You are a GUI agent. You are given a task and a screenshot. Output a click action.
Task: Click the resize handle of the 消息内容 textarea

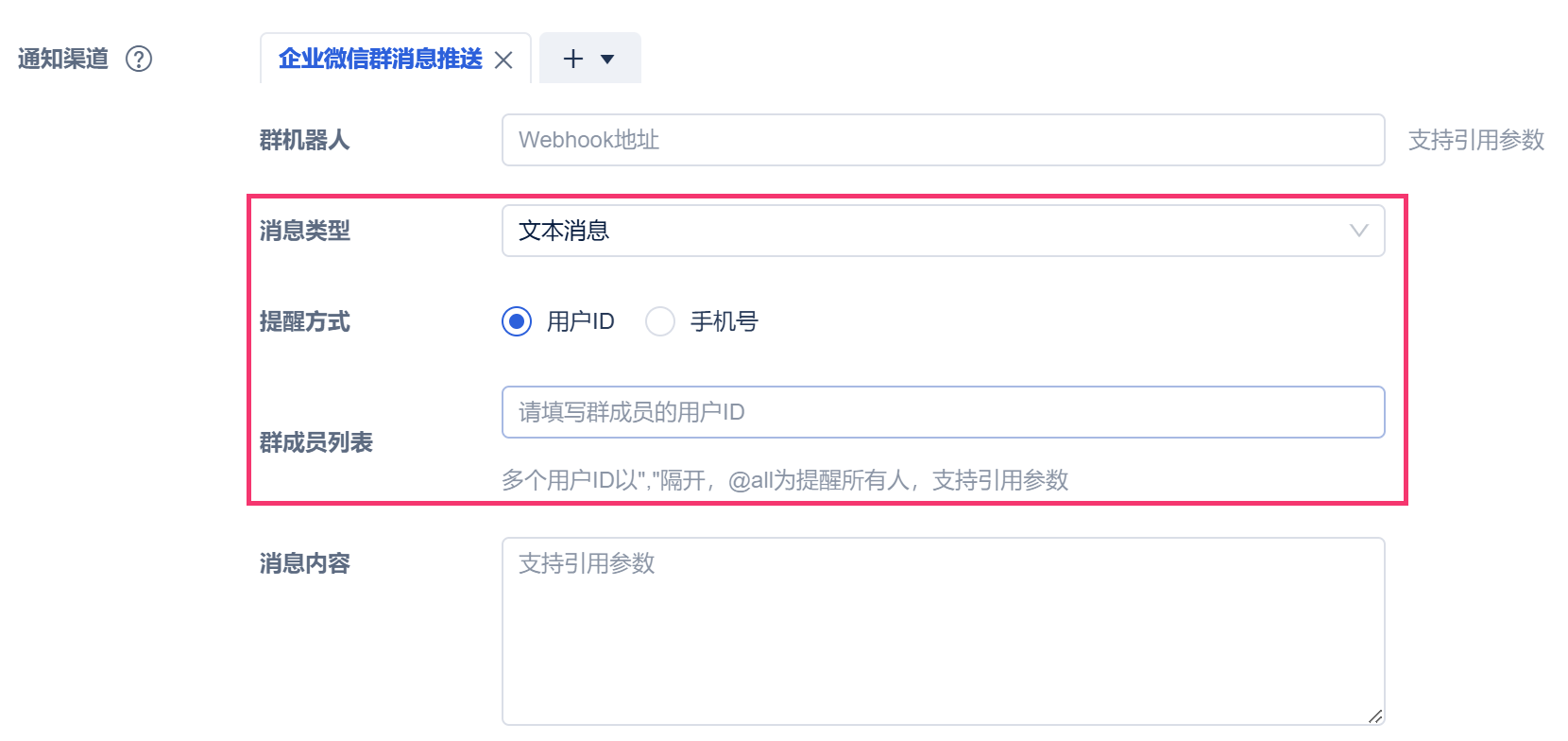pos(1375,716)
